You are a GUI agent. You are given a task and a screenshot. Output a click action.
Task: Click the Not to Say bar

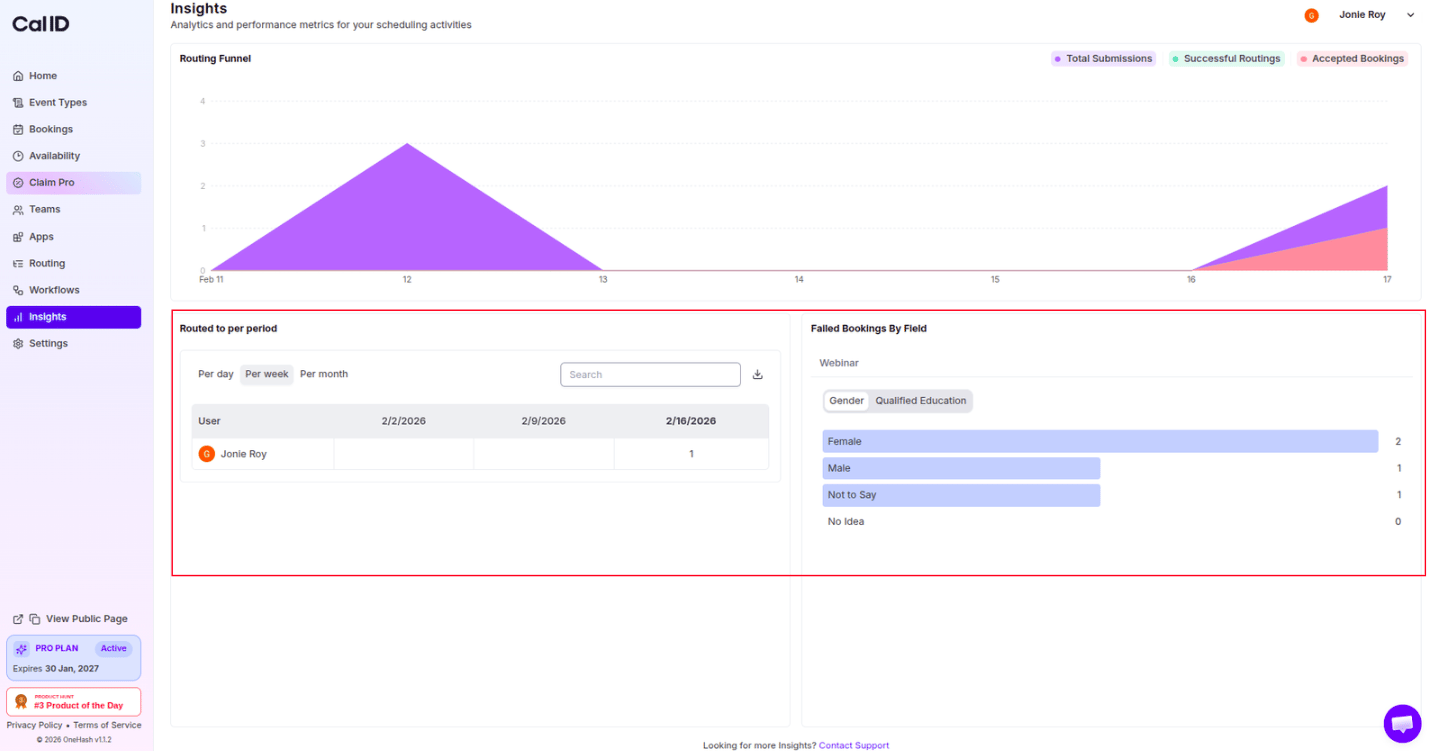(x=961, y=495)
